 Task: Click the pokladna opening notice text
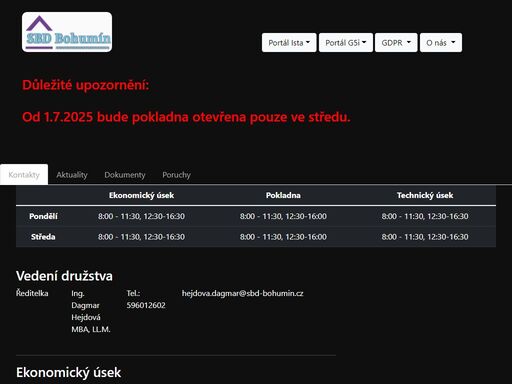click(x=186, y=117)
